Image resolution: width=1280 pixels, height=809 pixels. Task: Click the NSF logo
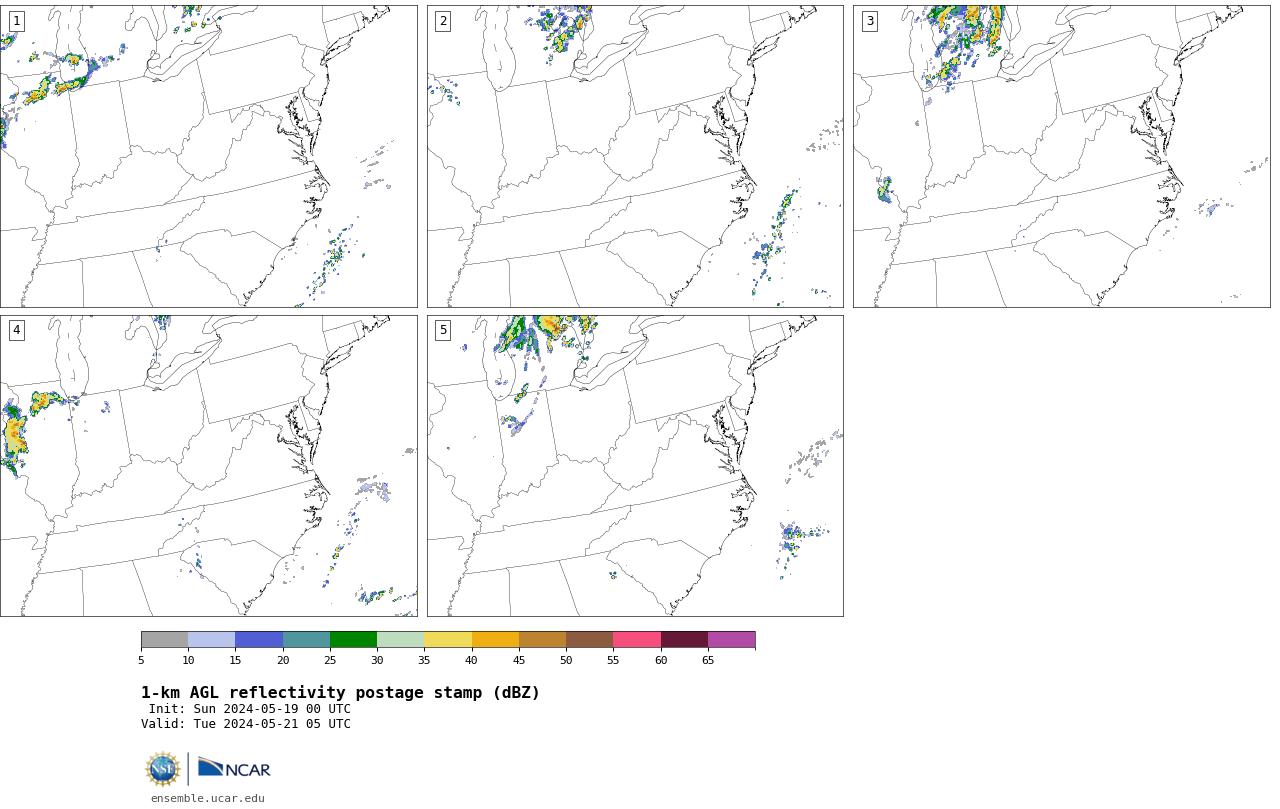(x=163, y=769)
